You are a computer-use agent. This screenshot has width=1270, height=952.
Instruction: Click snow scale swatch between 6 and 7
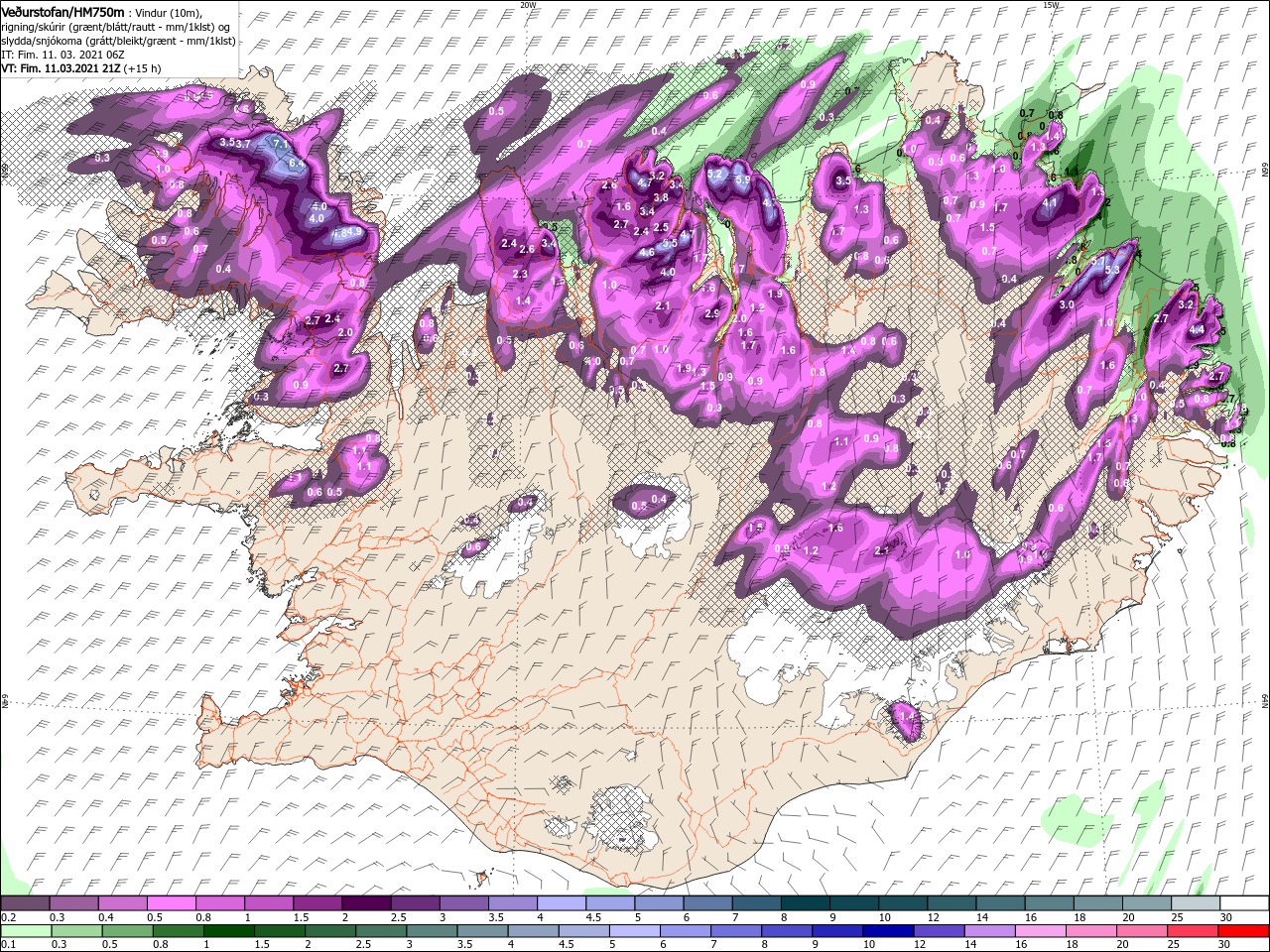tap(706, 902)
